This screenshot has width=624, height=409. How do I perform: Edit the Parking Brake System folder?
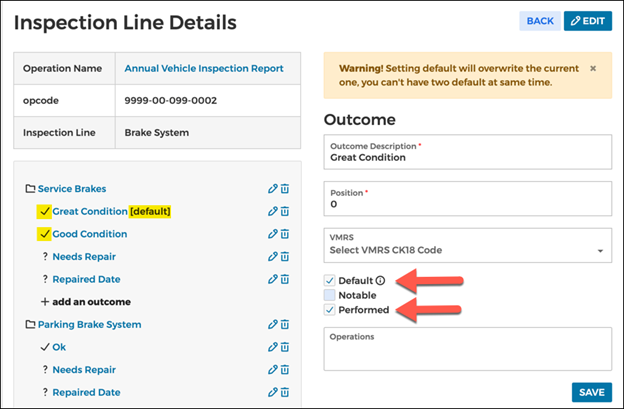[x=273, y=325]
